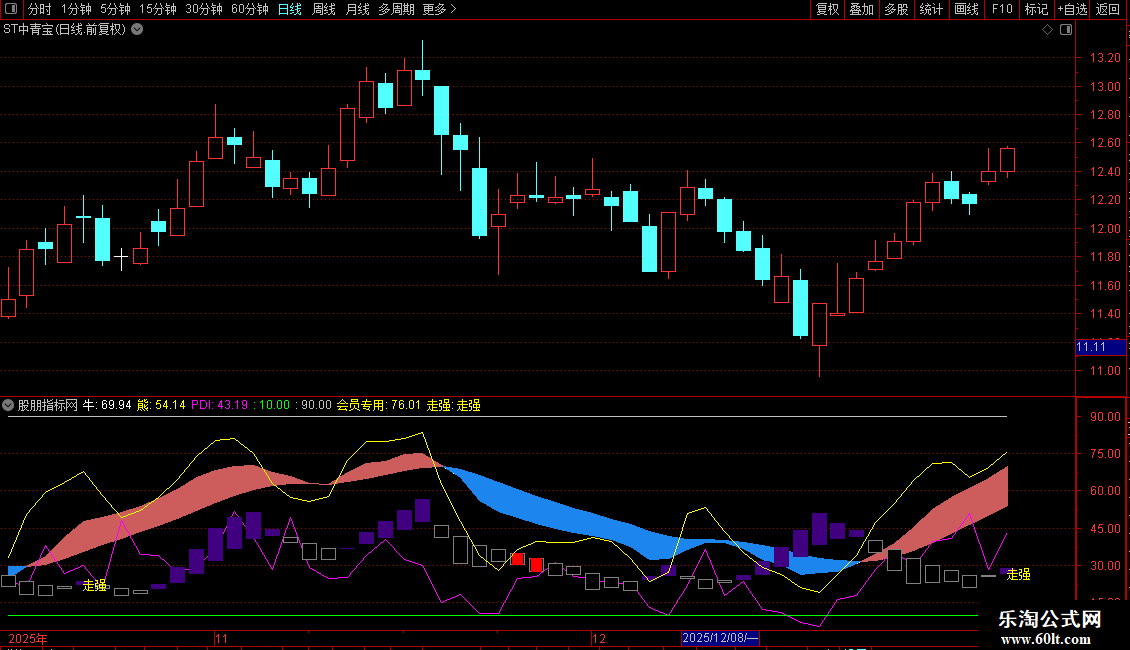
Task: Click the 11 month axis label
Action: pyautogui.click(x=221, y=638)
